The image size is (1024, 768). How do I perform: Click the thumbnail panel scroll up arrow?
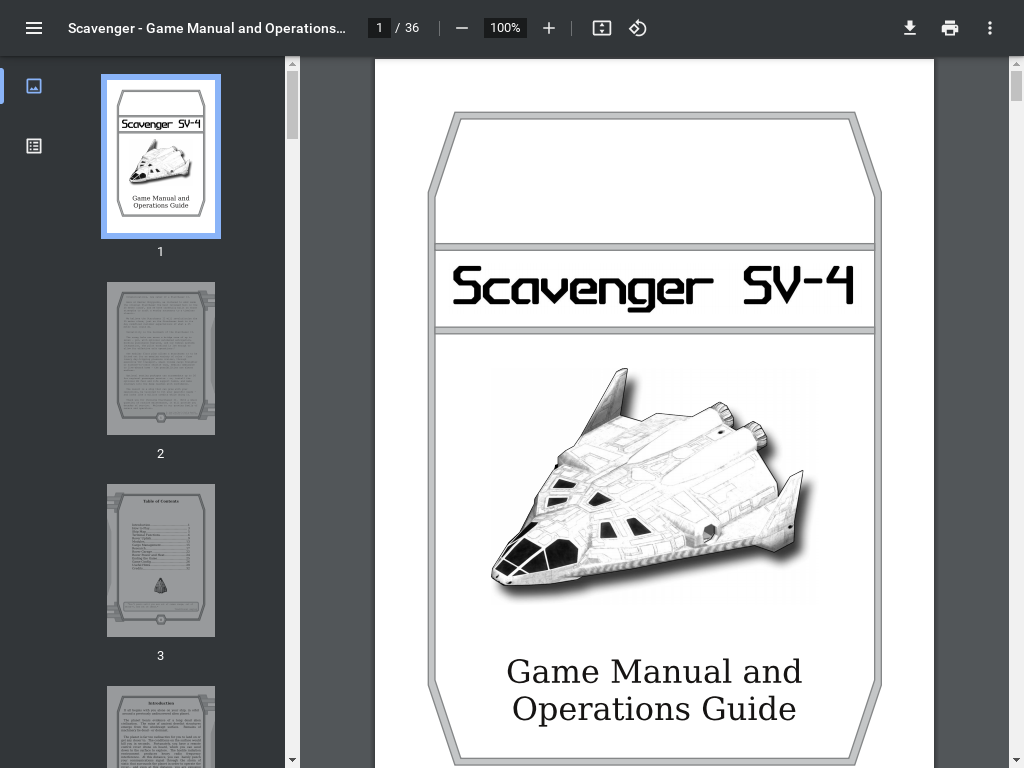coord(292,65)
